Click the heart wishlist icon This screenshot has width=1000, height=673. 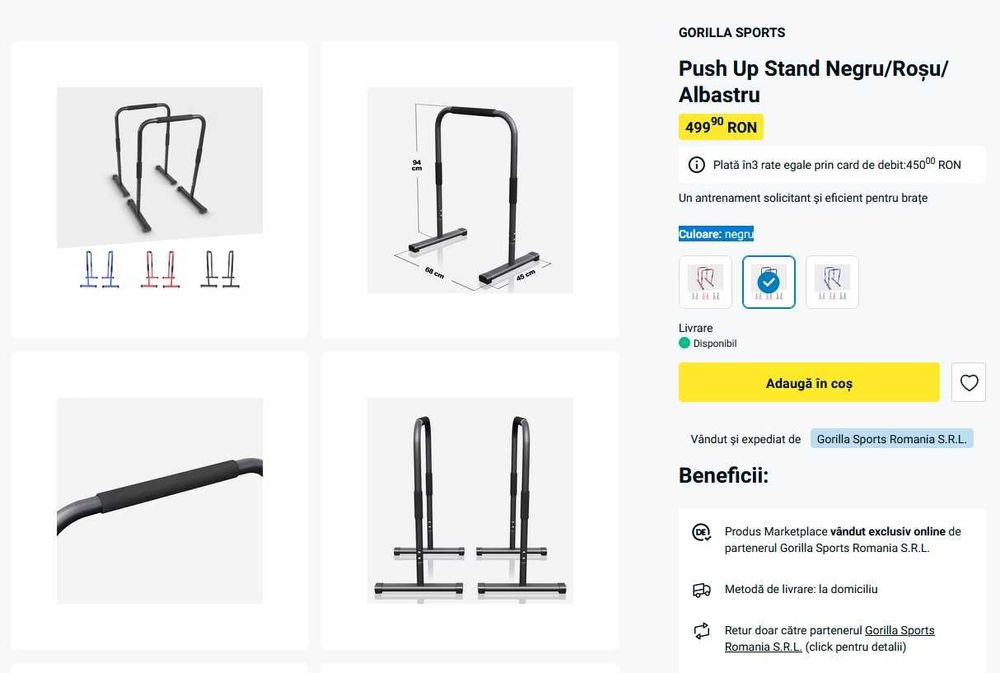click(968, 382)
